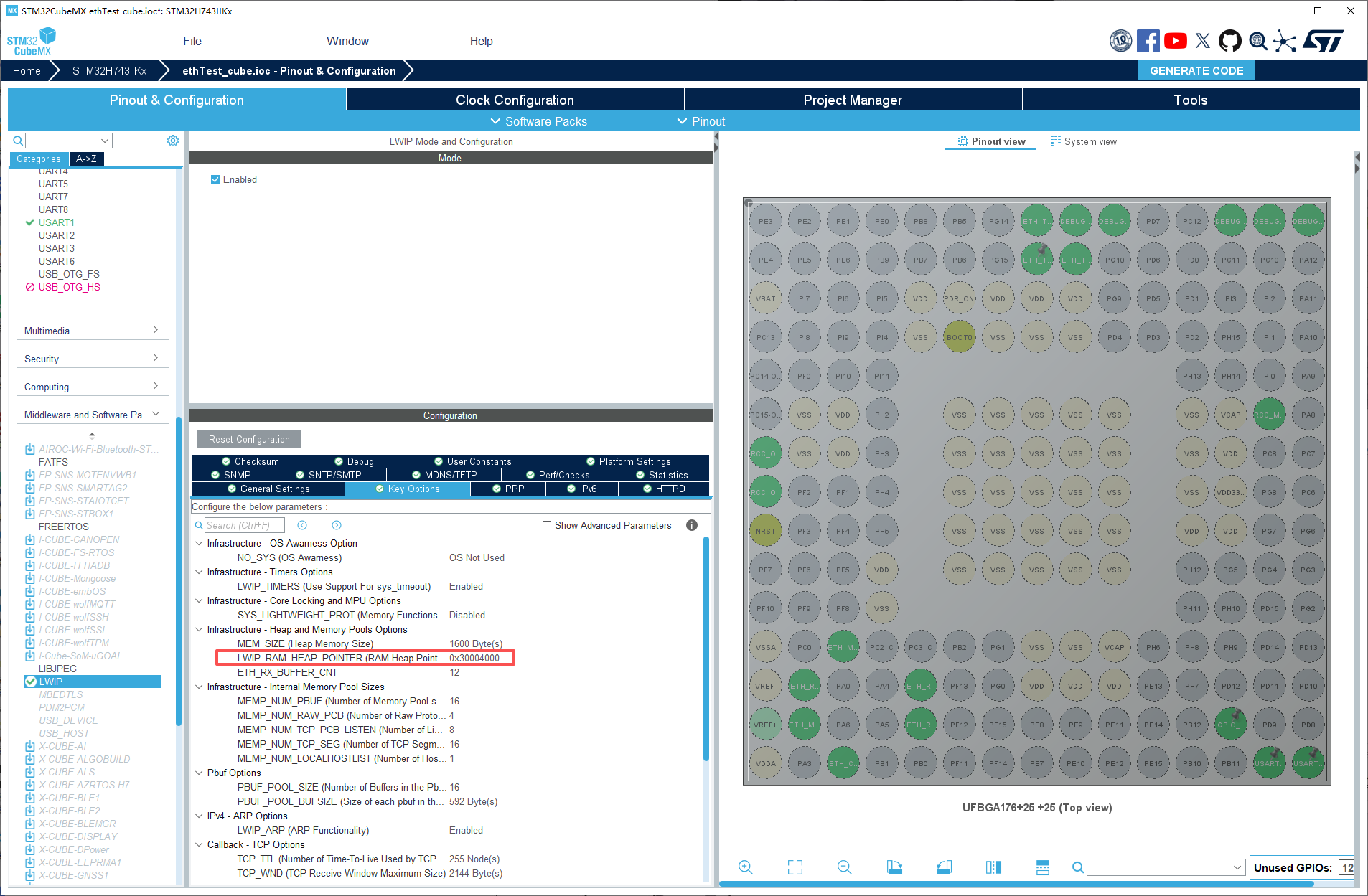1368x896 pixels.
Task: Click the network community icon
Action: click(x=1285, y=41)
